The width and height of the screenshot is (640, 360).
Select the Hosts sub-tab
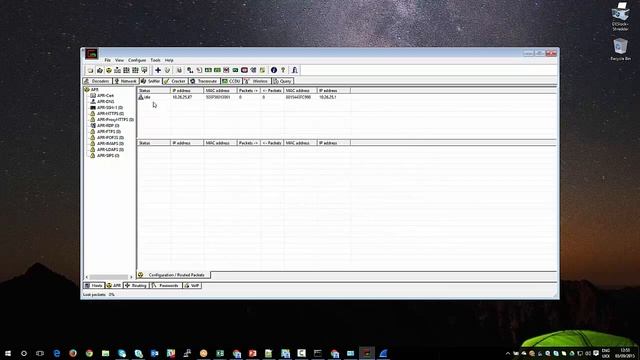pyautogui.click(x=94, y=286)
